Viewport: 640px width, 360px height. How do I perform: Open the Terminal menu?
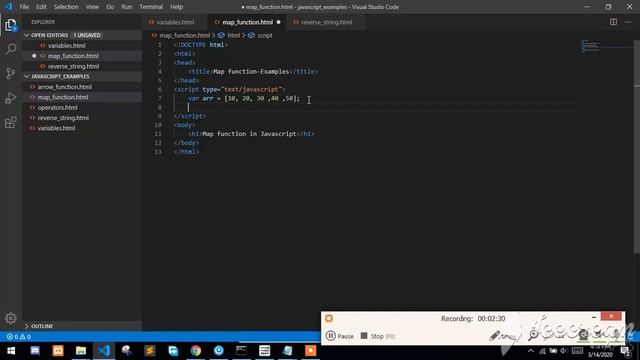151,7
